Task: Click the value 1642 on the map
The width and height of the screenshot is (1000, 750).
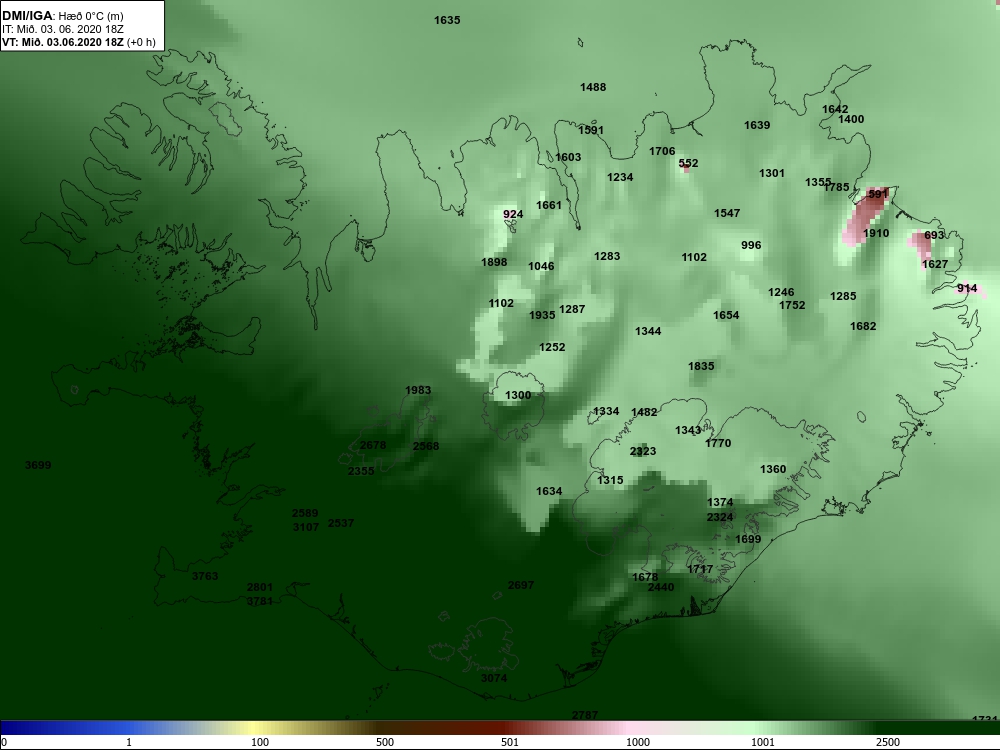Action: point(835,109)
